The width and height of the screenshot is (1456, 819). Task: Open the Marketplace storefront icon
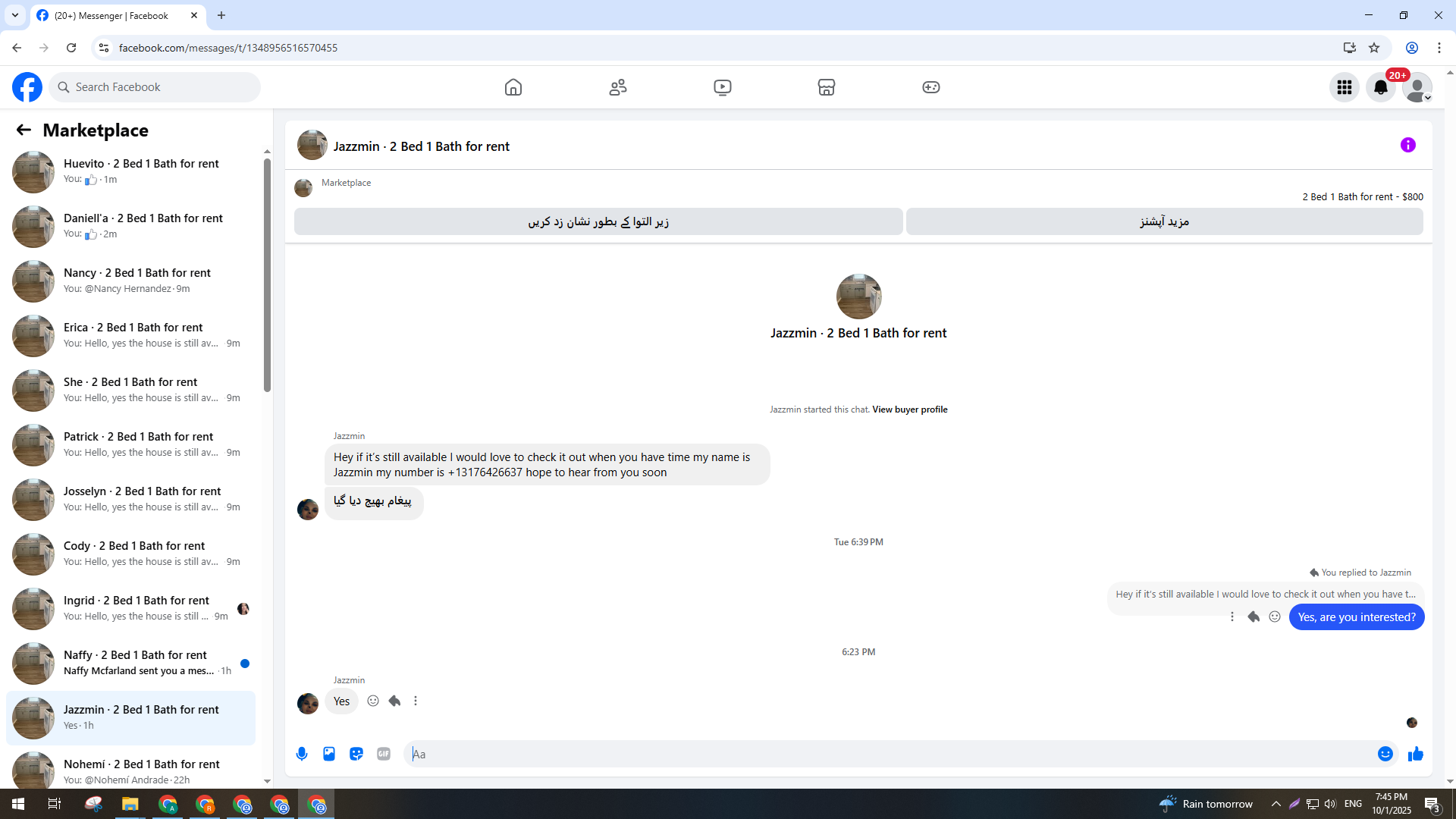pyautogui.click(x=827, y=87)
